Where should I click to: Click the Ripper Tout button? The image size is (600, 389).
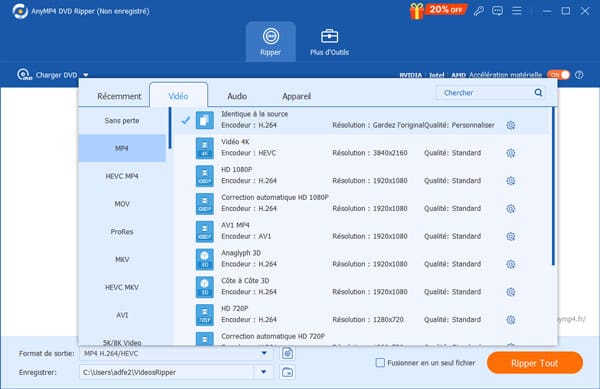(535, 363)
